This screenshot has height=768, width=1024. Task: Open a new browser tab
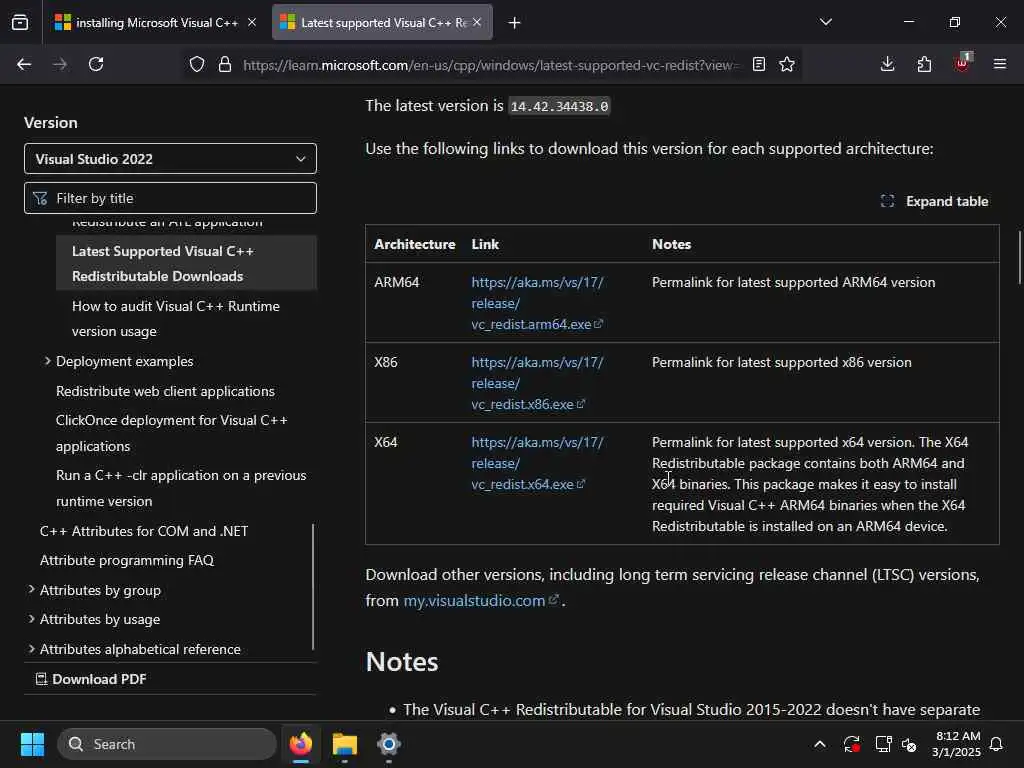click(515, 23)
